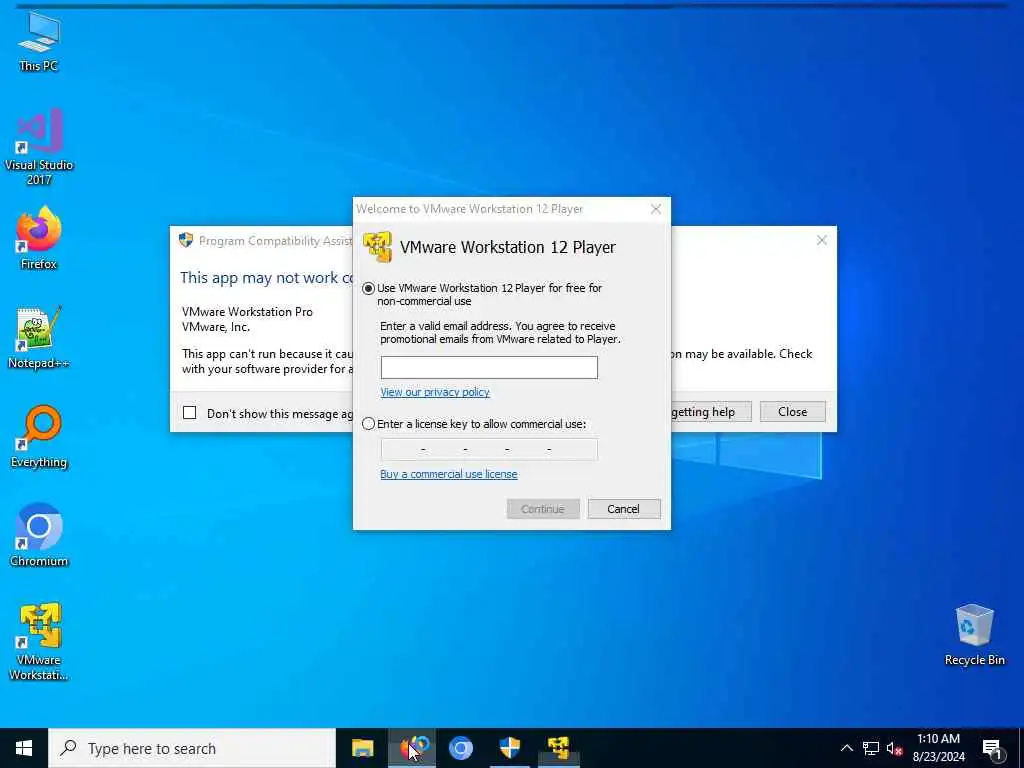Show hidden system tray icons
Image resolution: width=1024 pixels, height=768 pixels.
click(x=846, y=748)
